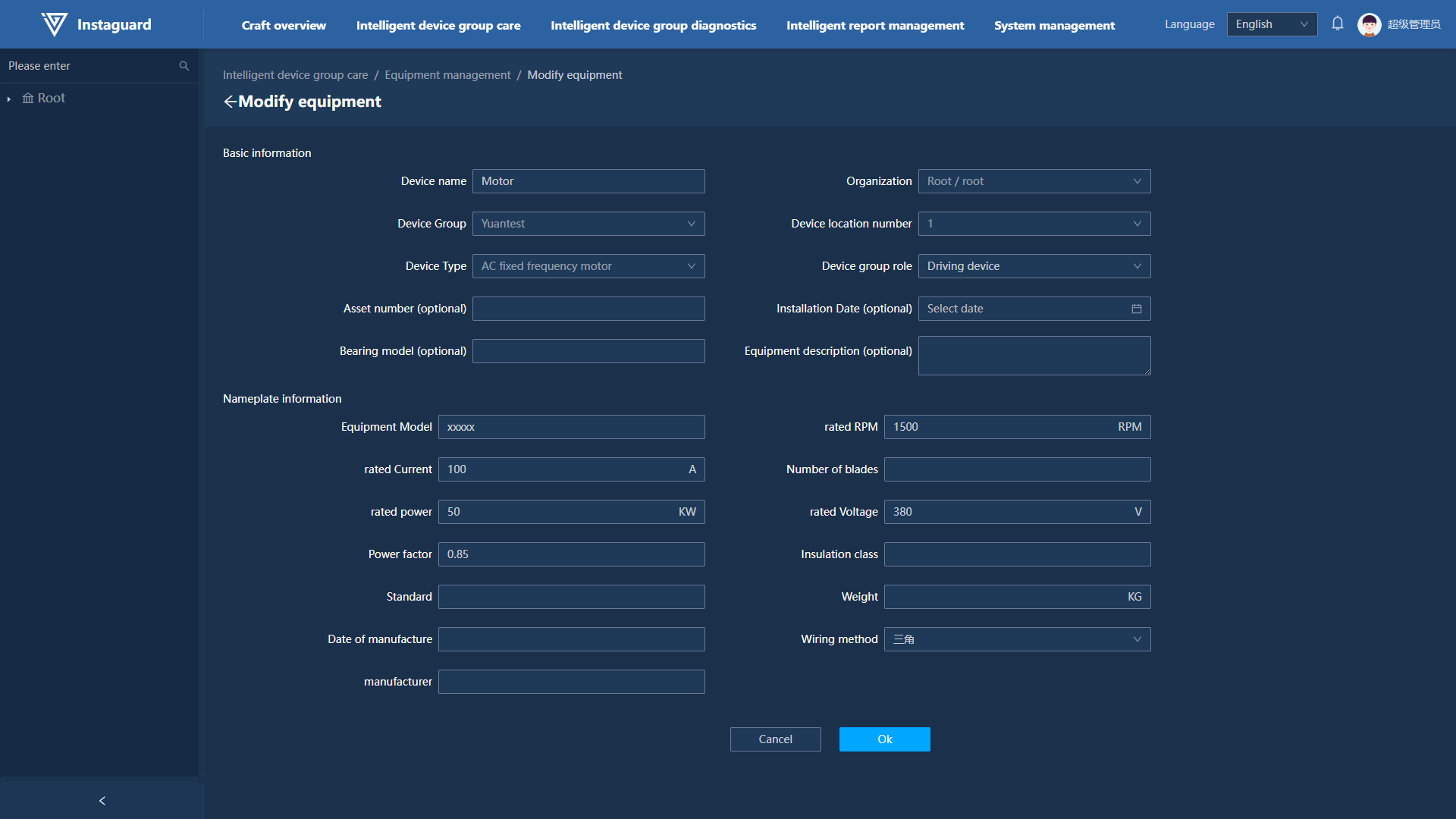The image size is (1456, 819).
Task: Open the Installation Date calendar icon
Action: click(x=1137, y=309)
